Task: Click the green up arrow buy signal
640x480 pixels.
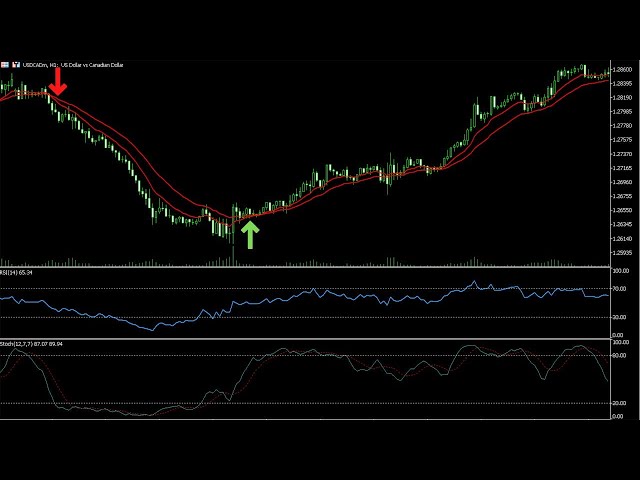Action: pos(249,234)
